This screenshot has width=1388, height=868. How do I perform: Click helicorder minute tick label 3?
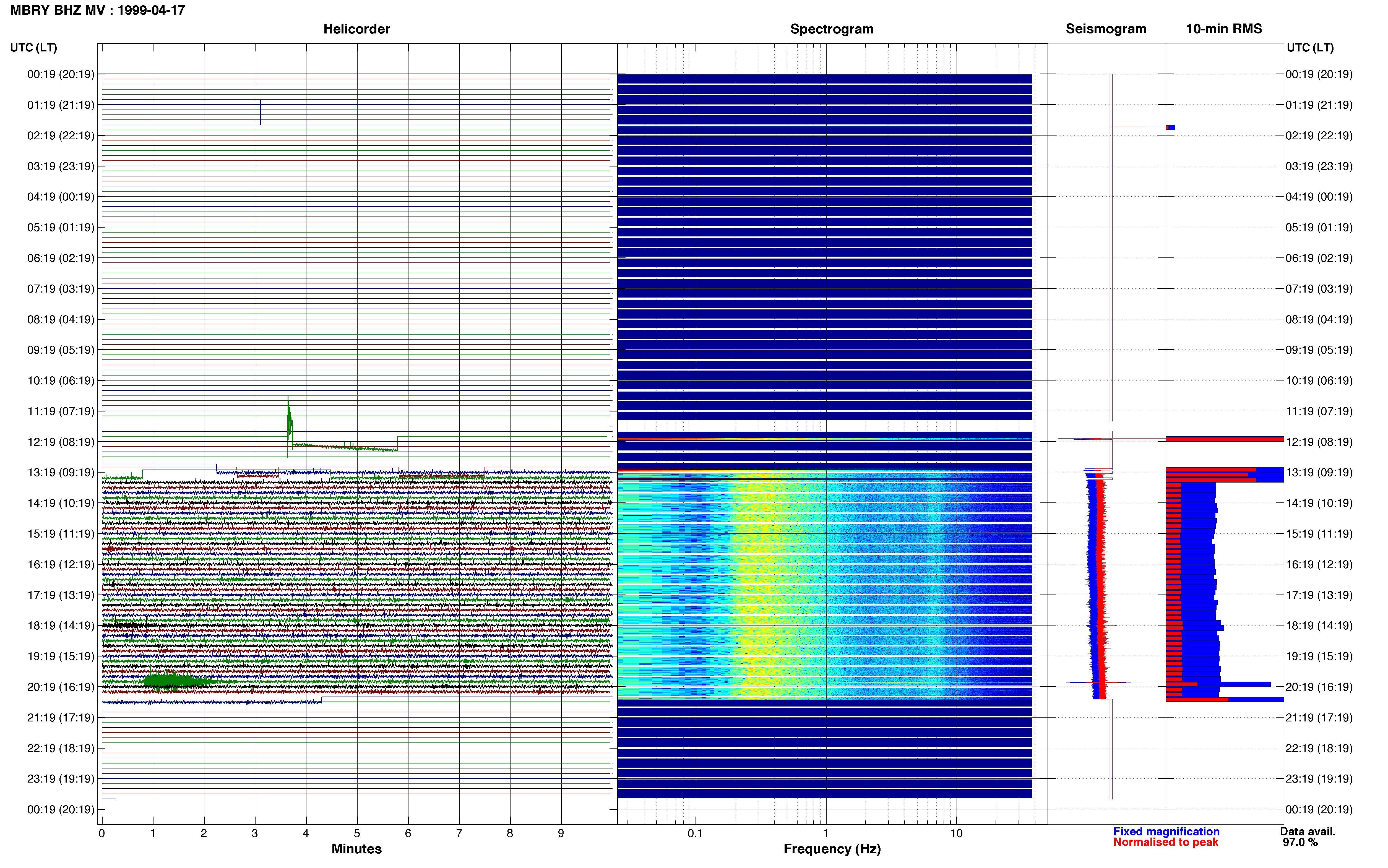click(255, 833)
